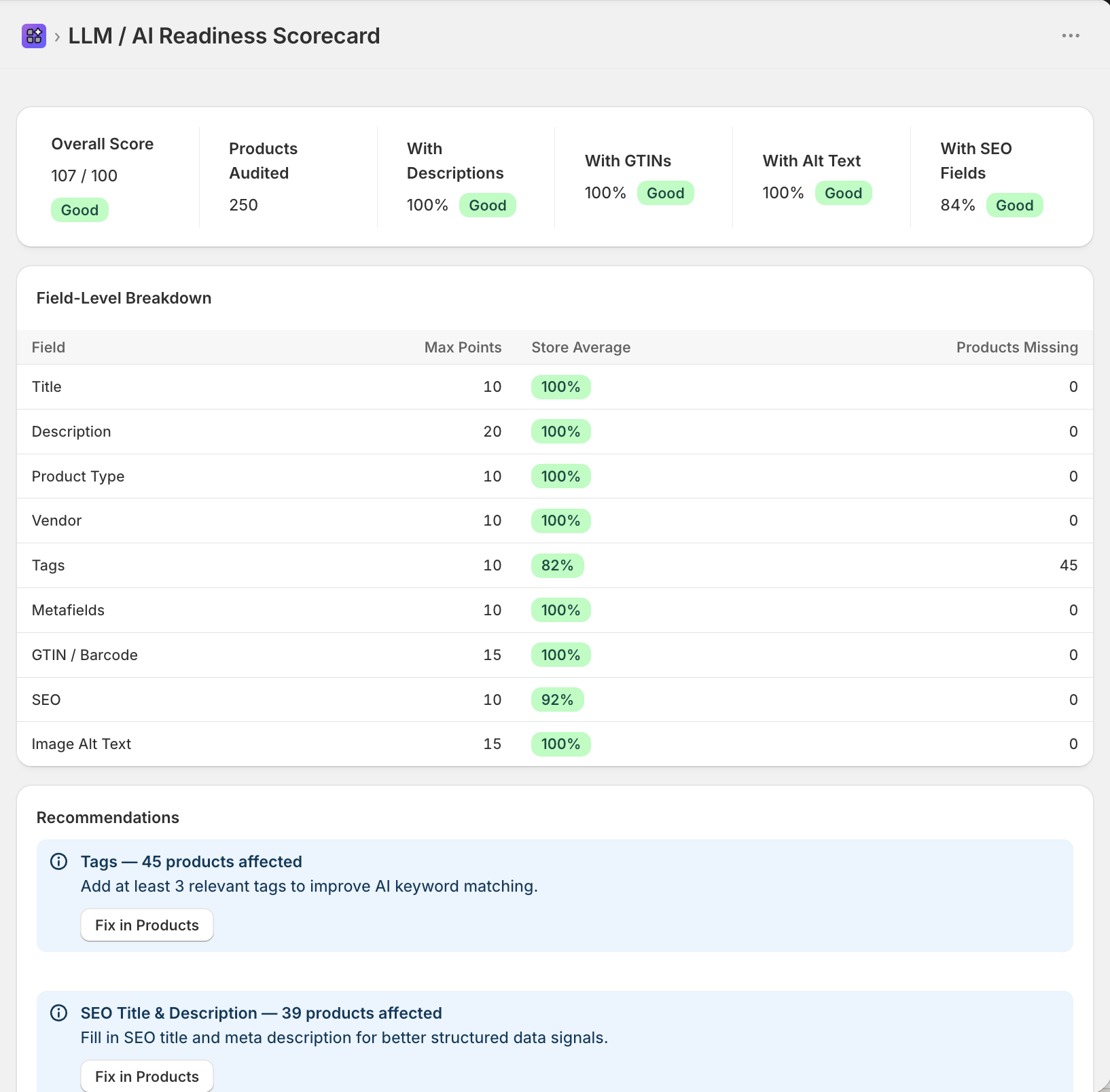Select the Metafields row field name
1110x1092 pixels.
point(69,611)
